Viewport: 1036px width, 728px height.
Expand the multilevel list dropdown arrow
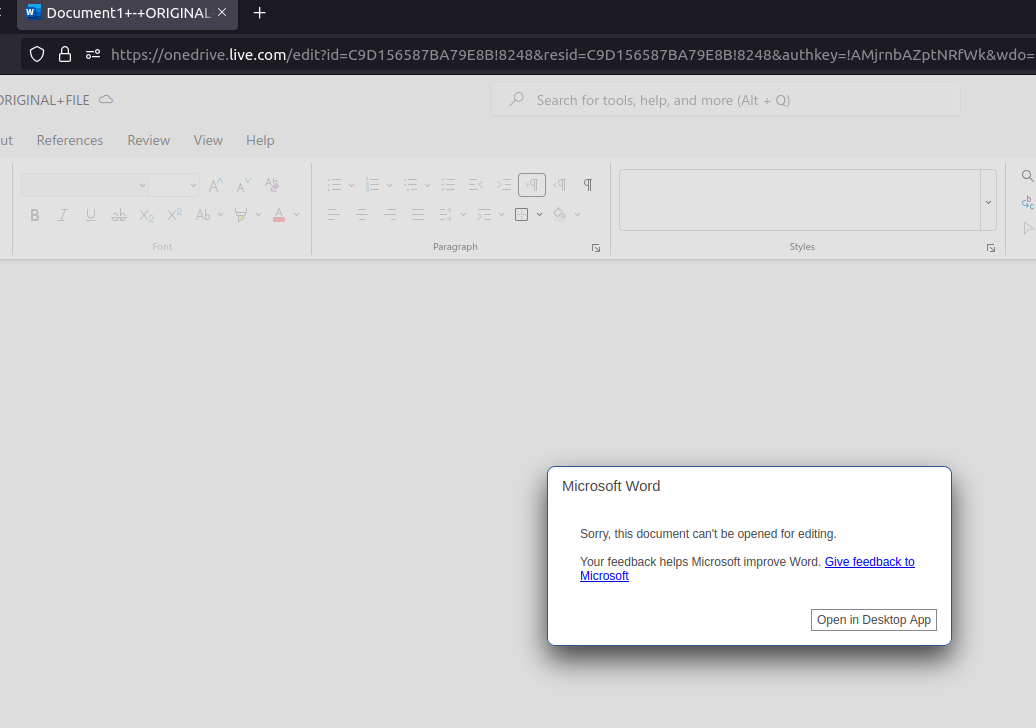(x=427, y=186)
